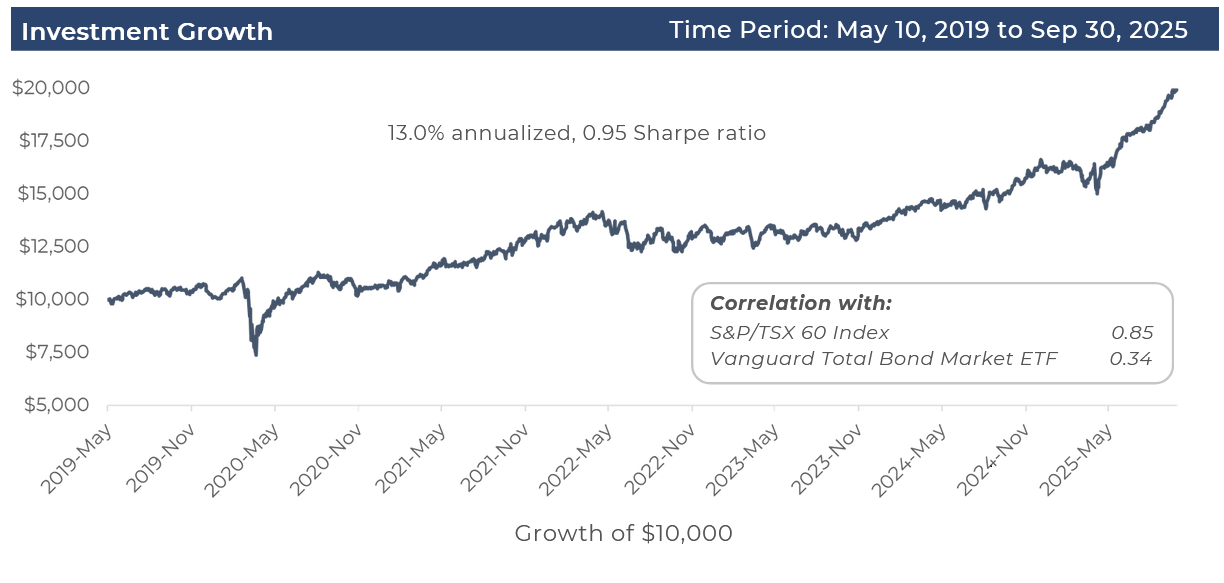The width and height of the screenshot is (1224, 583).
Task: Click the $12,500 y-axis label
Action: pyautogui.click(x=51, y=246)
